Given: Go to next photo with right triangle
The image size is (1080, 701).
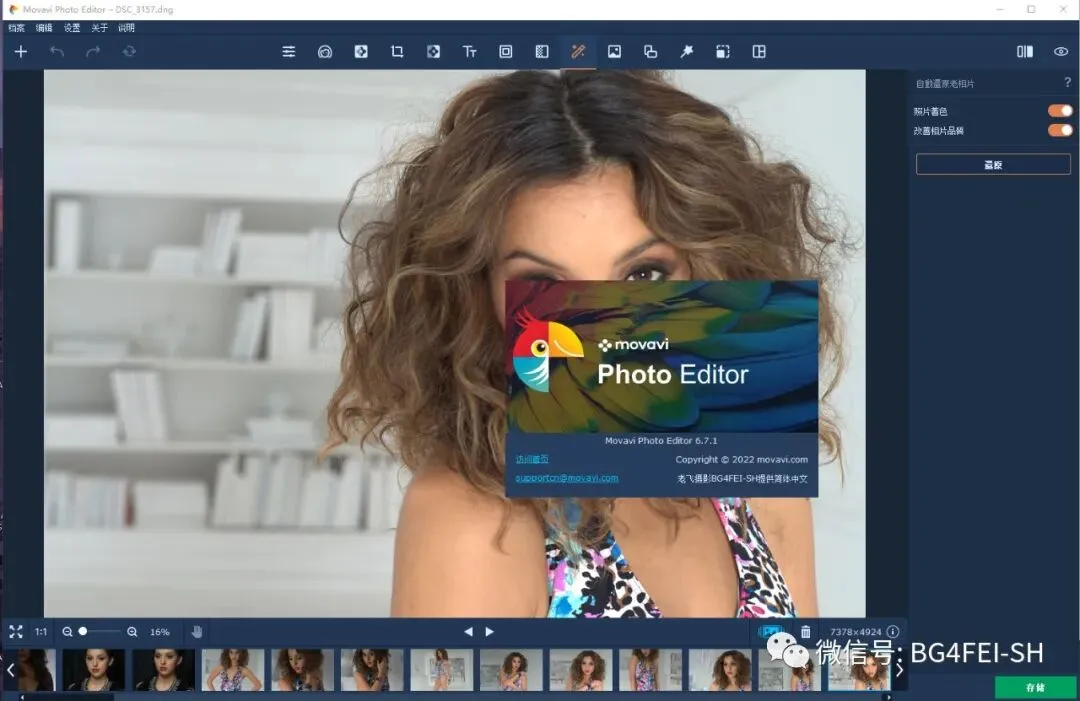Looking at the screenshot, I should coord(490,631).
